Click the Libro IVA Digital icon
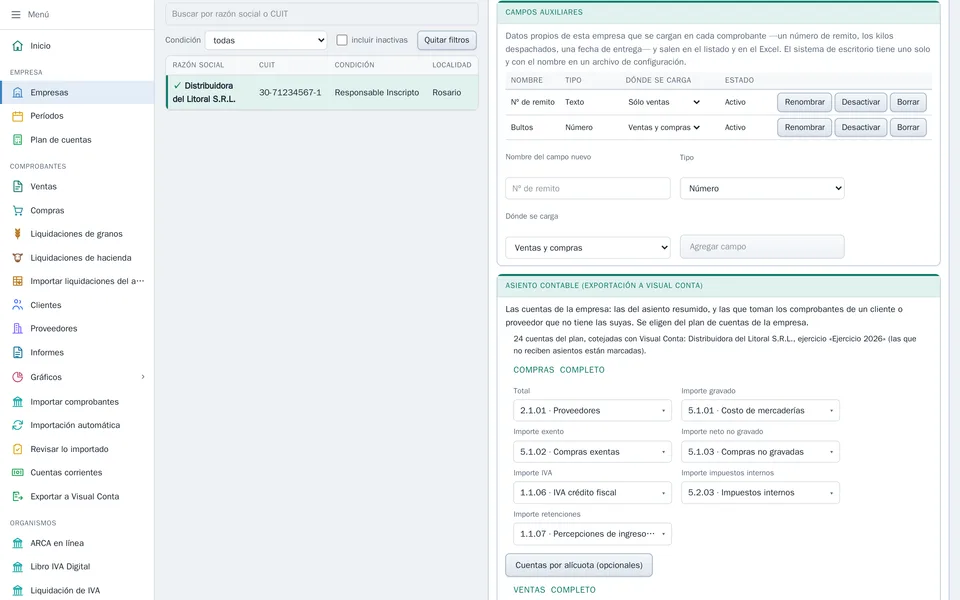This screenshot has width=960, height=600. click(18, 567)
